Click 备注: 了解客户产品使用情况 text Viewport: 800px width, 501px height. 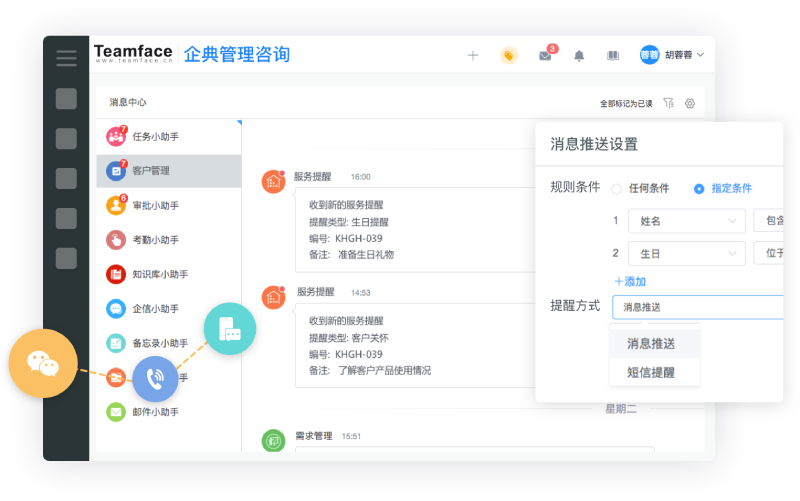(x=370, y=370)
